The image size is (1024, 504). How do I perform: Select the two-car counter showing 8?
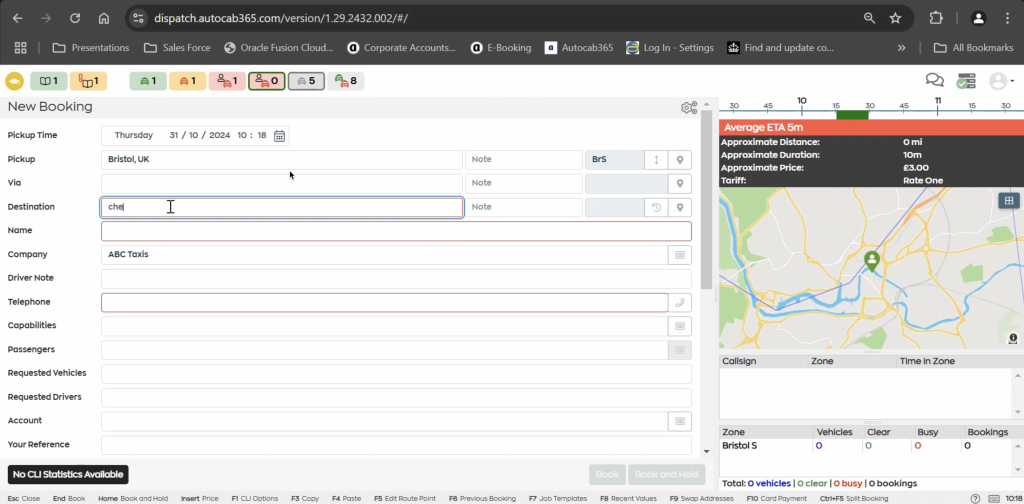pos(345,81)
